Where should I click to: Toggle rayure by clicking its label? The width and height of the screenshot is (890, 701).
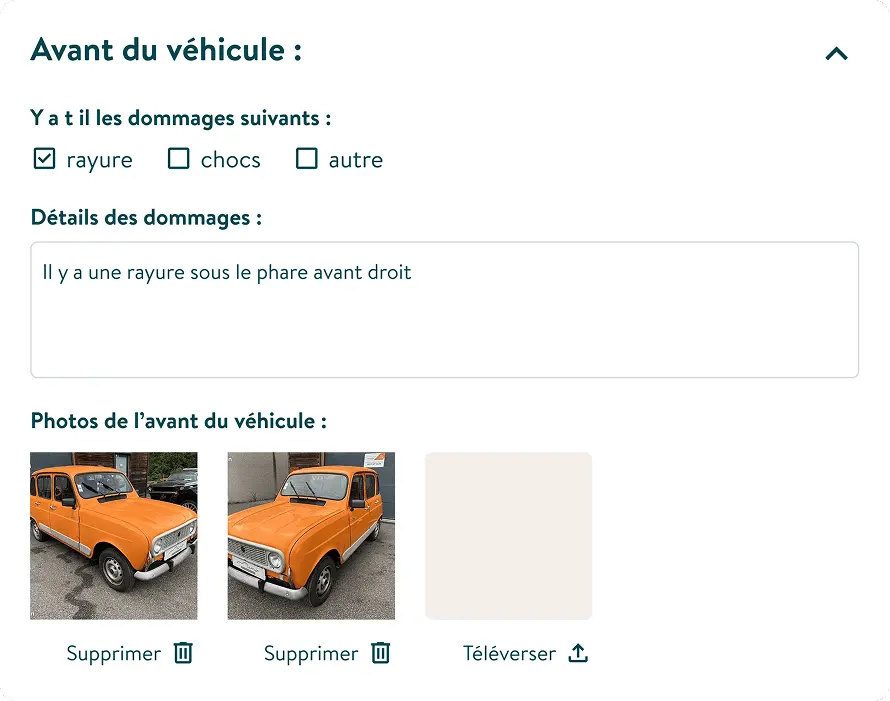tap(98, 159)
